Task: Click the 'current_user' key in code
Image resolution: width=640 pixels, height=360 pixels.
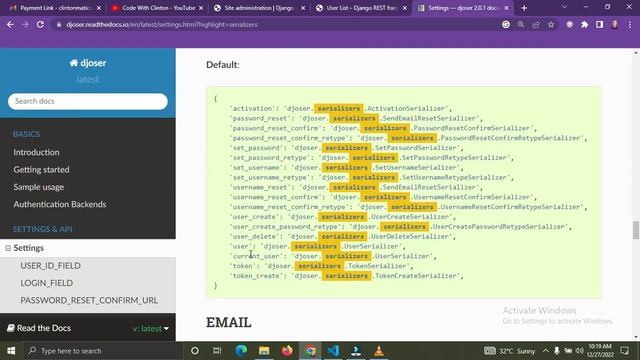Action: coord(257,256)
